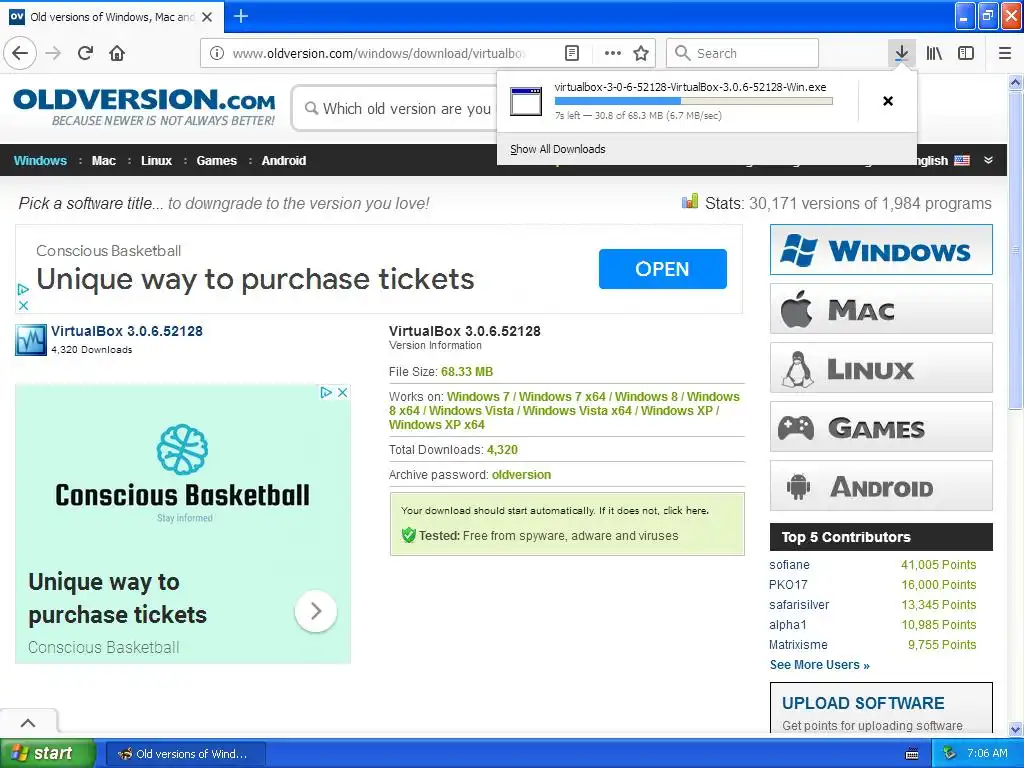Click the network tray icon near the clock

(949, 753)
